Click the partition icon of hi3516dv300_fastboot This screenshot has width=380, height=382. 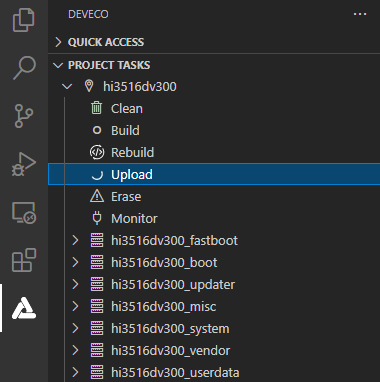[97, 240]
